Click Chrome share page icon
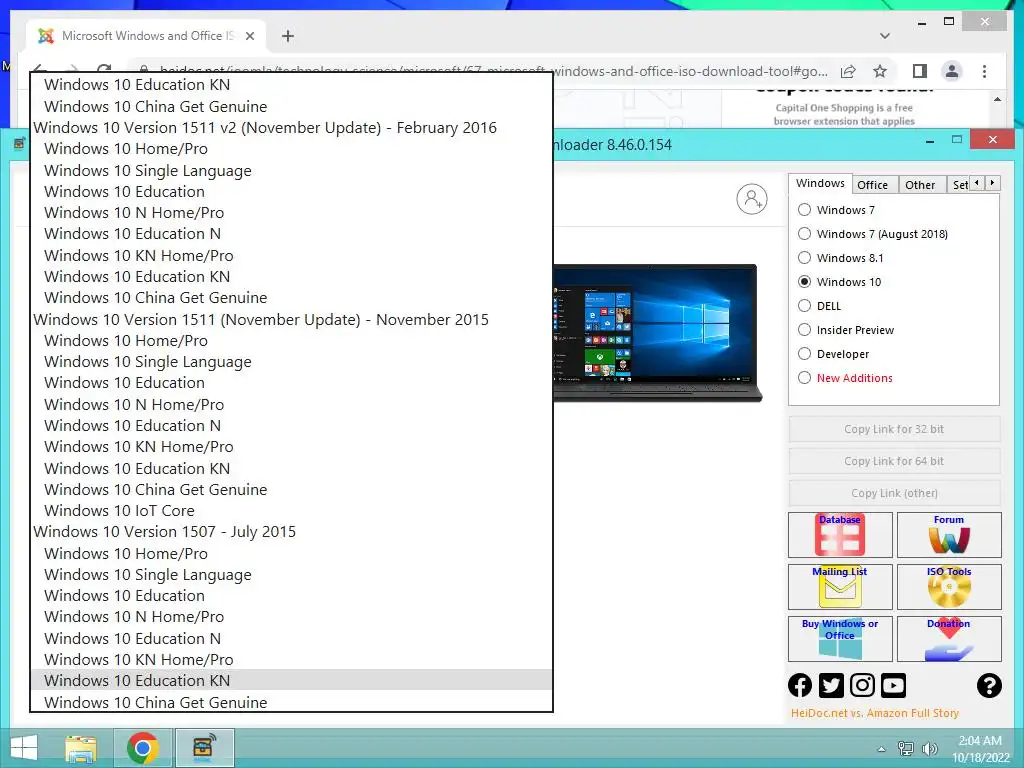This screenshot has height=768, width=1024. pyautogui.click(x=848, y=71)
